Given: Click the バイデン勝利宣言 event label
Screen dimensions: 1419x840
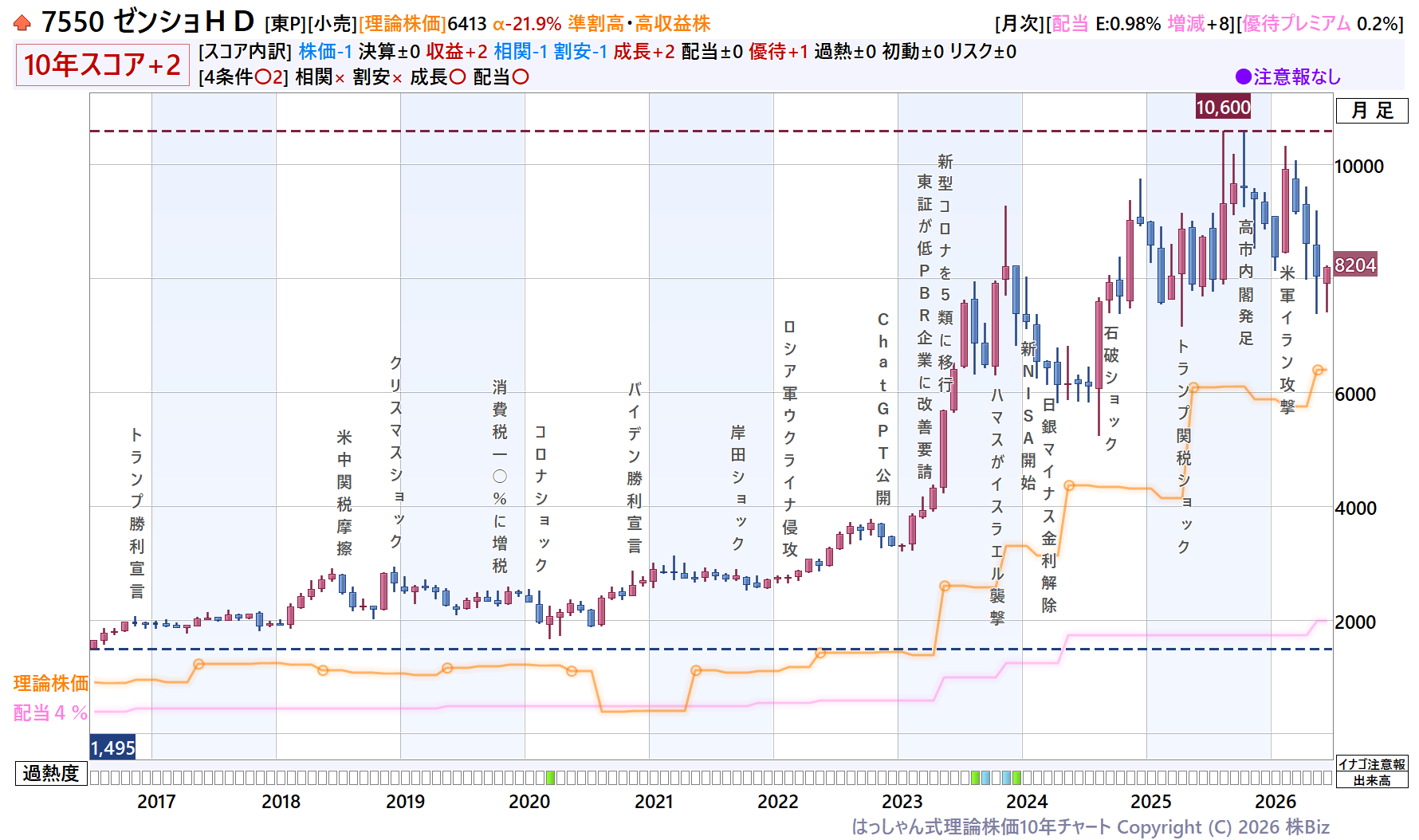Looking at the screenshot, I should (635, 468).
